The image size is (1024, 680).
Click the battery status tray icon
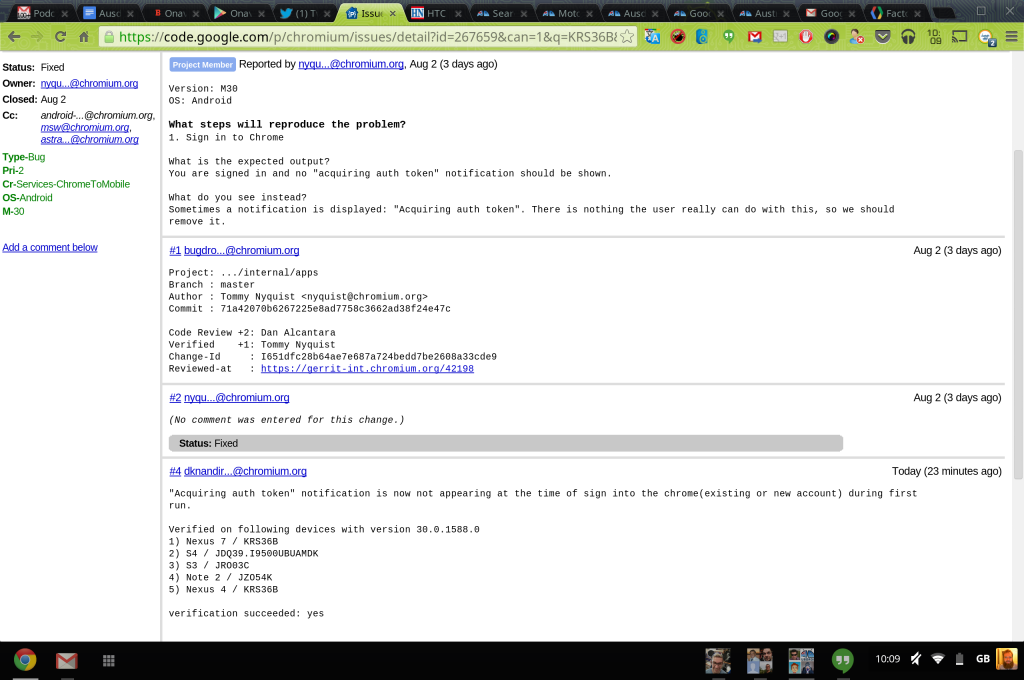coord(959,659)
